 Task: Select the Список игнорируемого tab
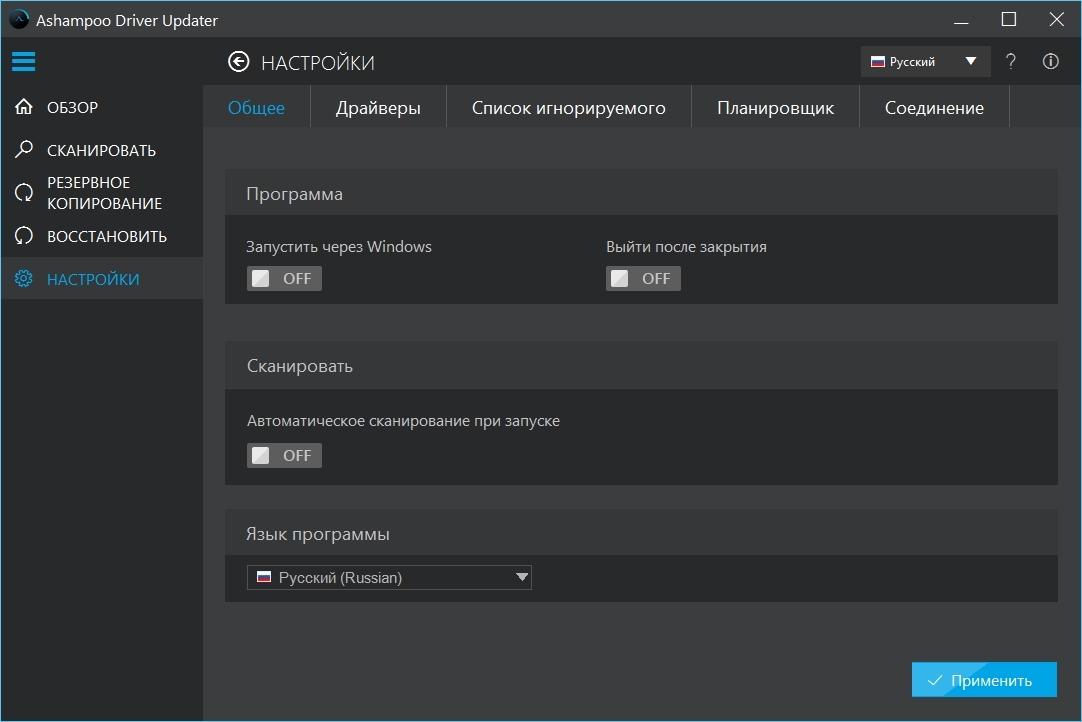pos(569,108)
